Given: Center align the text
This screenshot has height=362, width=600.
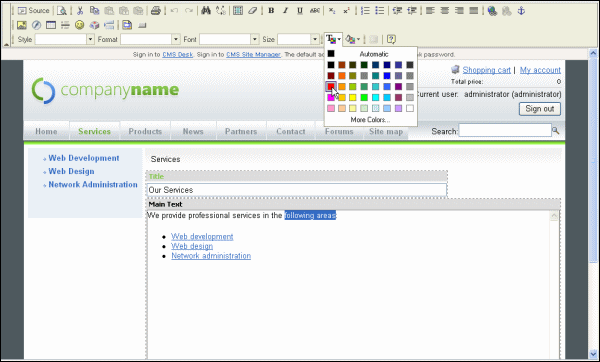Looking at the screenshot, I should pyautogui.click(x=445, y=11).
